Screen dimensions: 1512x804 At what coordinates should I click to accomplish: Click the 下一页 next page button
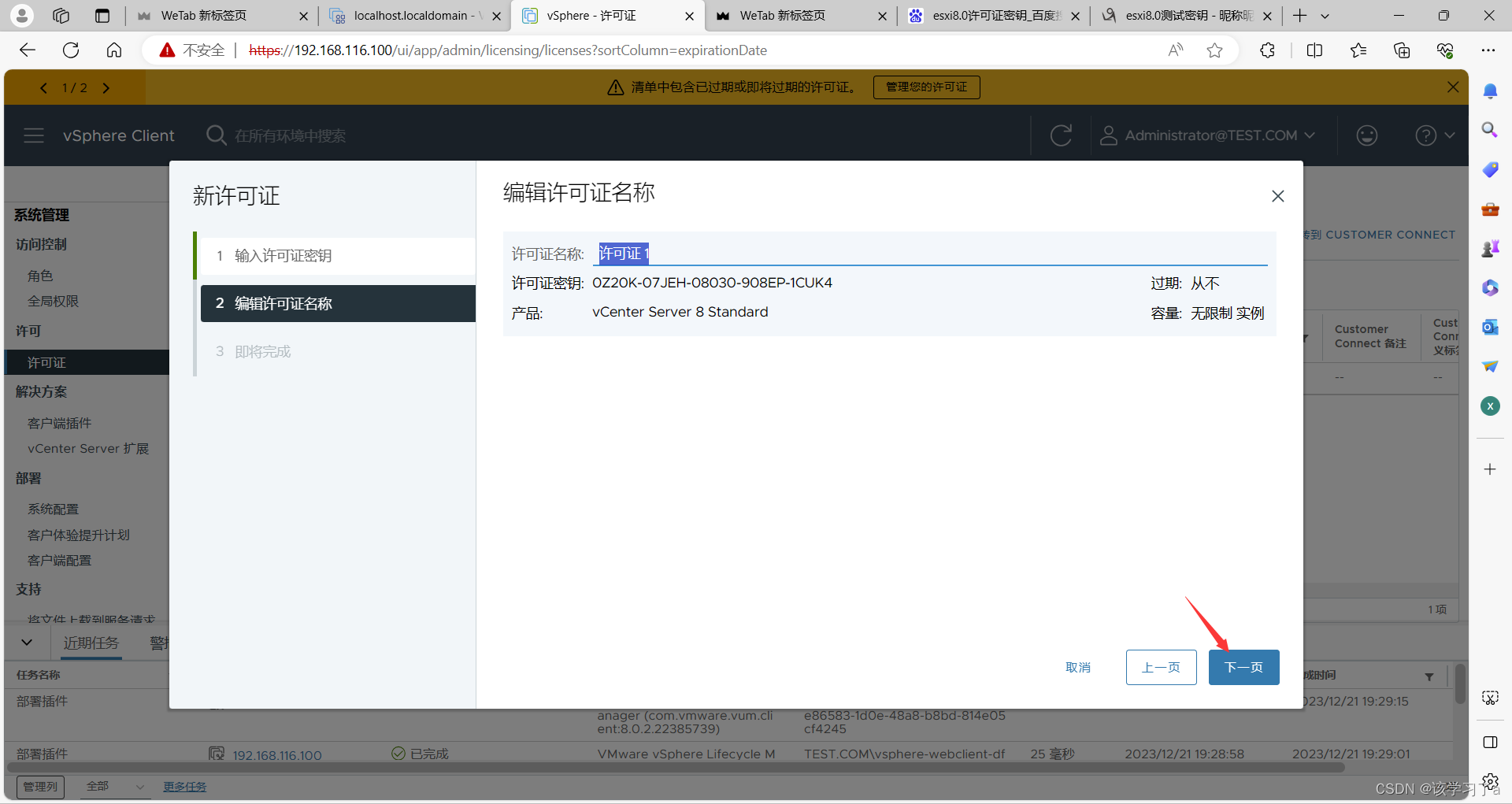[x=1243, y=667]
